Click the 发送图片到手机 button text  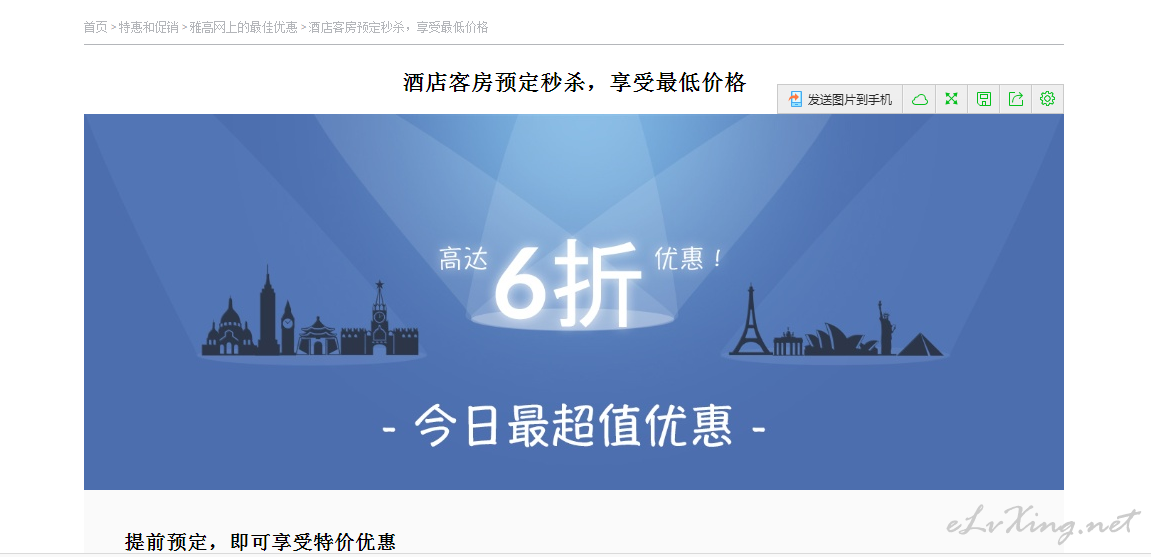click(x=850, y=100)
